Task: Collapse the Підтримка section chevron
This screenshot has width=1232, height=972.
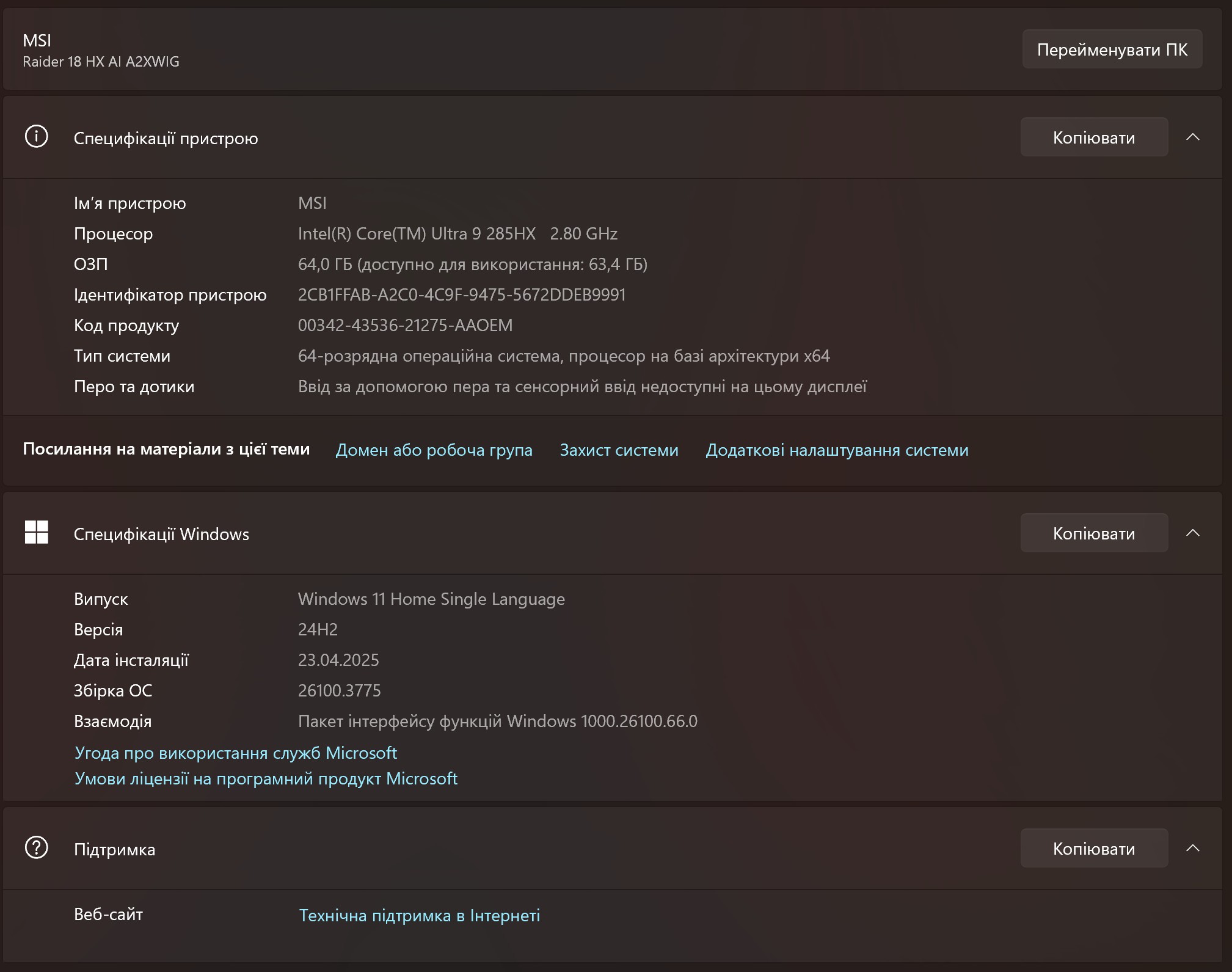Action: [1192, 848]
